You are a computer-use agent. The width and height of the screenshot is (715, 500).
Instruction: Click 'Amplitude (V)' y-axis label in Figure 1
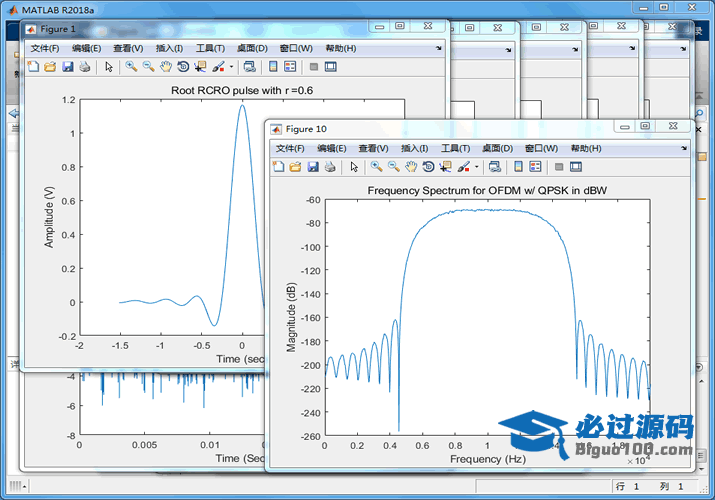point(49,217)
